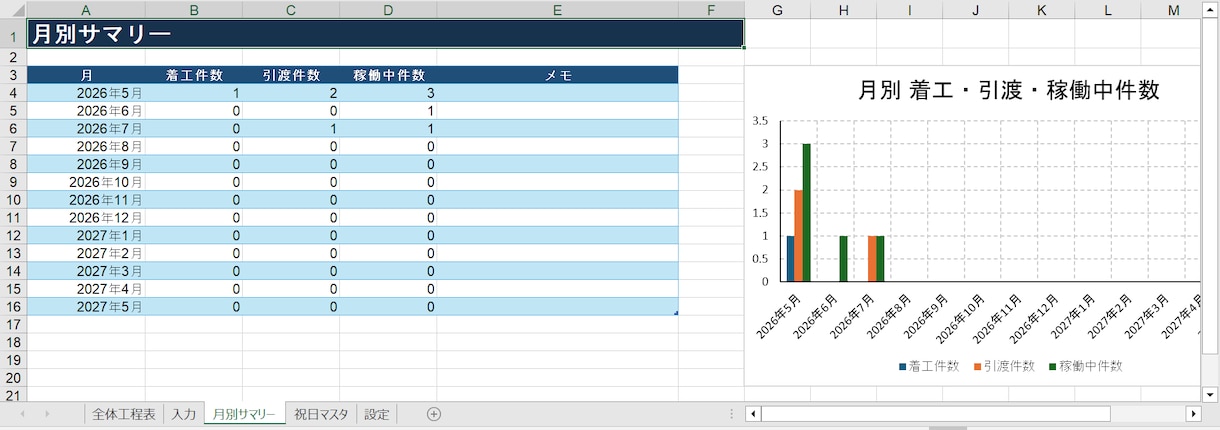Click the 引渡件数 table header cell
Image resolution: width=1220 pixels, height=430 pixels.
click(x=291, y=75)
